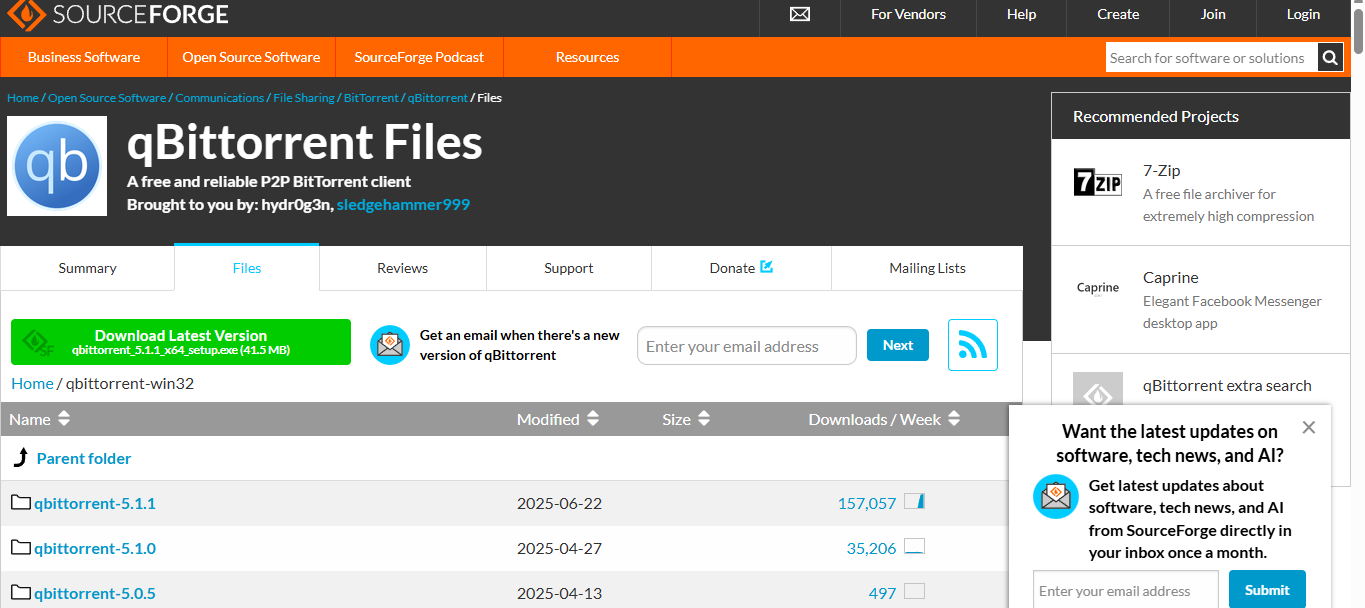Open the RSS feed icon button
Screen dimensions: 1365x608
[x=973, y=345]
